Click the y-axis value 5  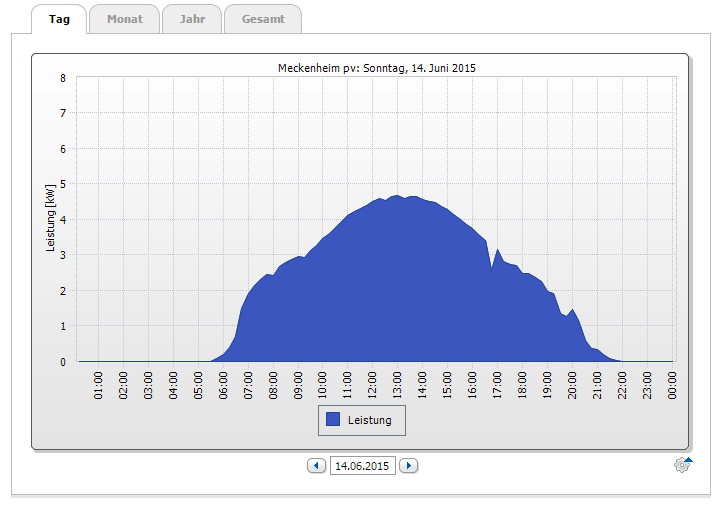tap(63, 184)
